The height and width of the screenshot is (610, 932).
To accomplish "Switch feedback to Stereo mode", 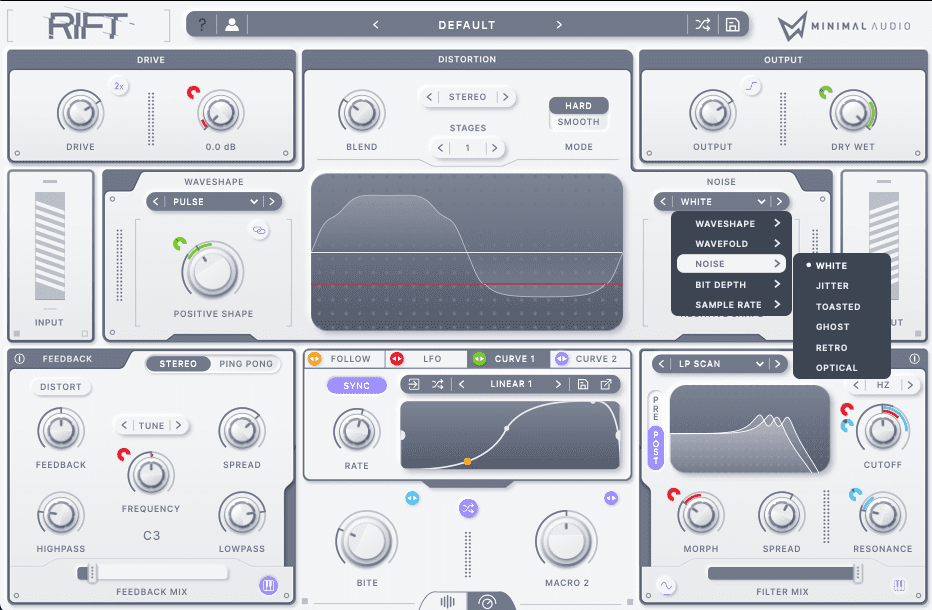I will (x=178, y=364).
